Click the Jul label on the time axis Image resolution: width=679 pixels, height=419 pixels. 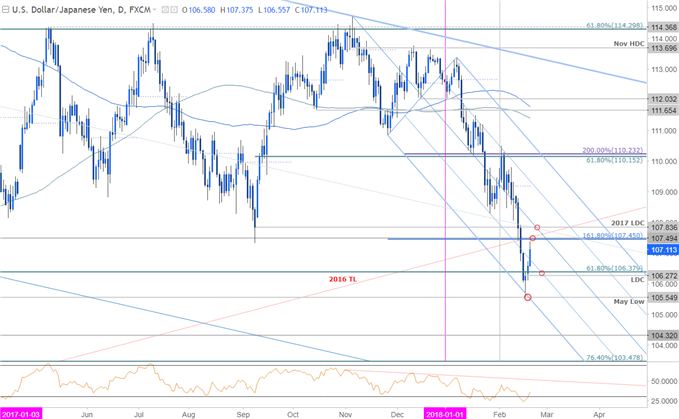pos(139,414)
